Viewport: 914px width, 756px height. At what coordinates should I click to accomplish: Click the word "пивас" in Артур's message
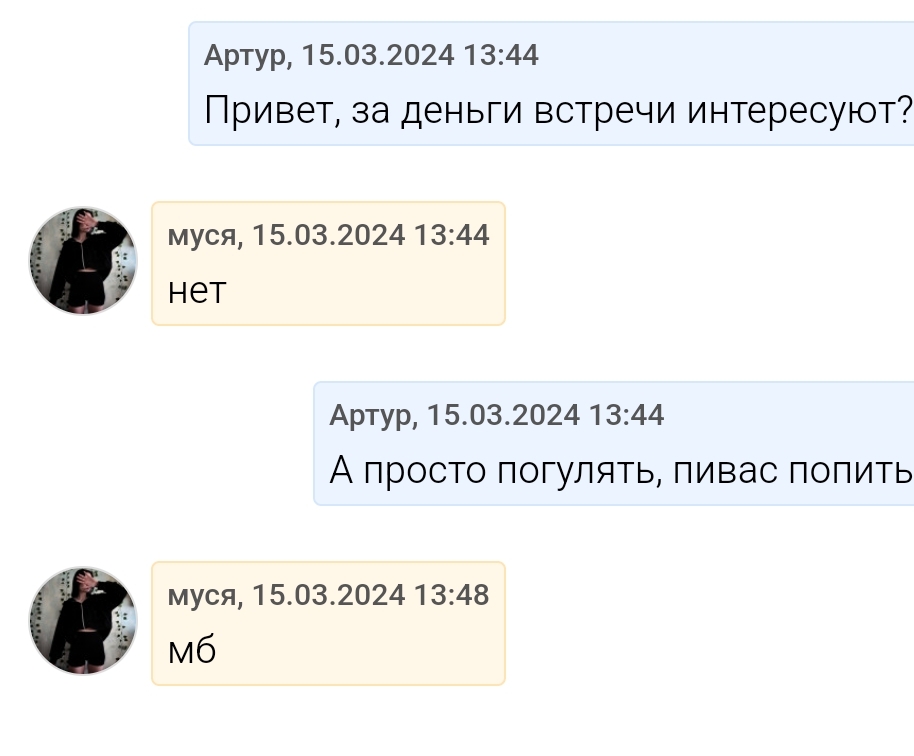(725, 471)
